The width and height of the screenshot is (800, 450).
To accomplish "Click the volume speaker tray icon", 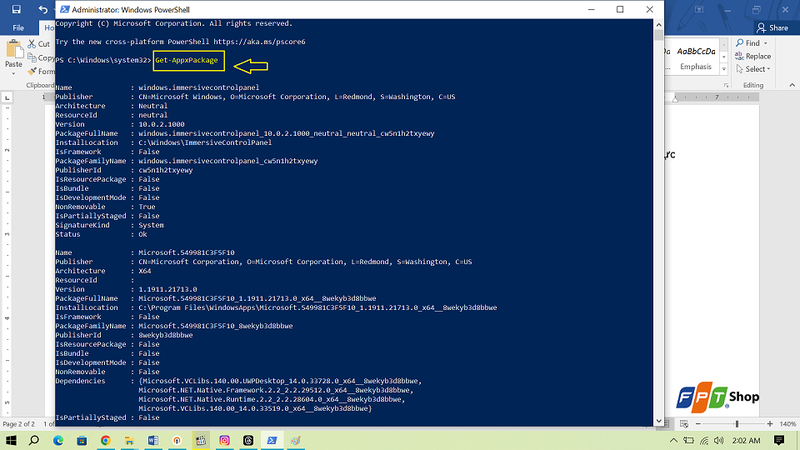I will pos(719,440).
